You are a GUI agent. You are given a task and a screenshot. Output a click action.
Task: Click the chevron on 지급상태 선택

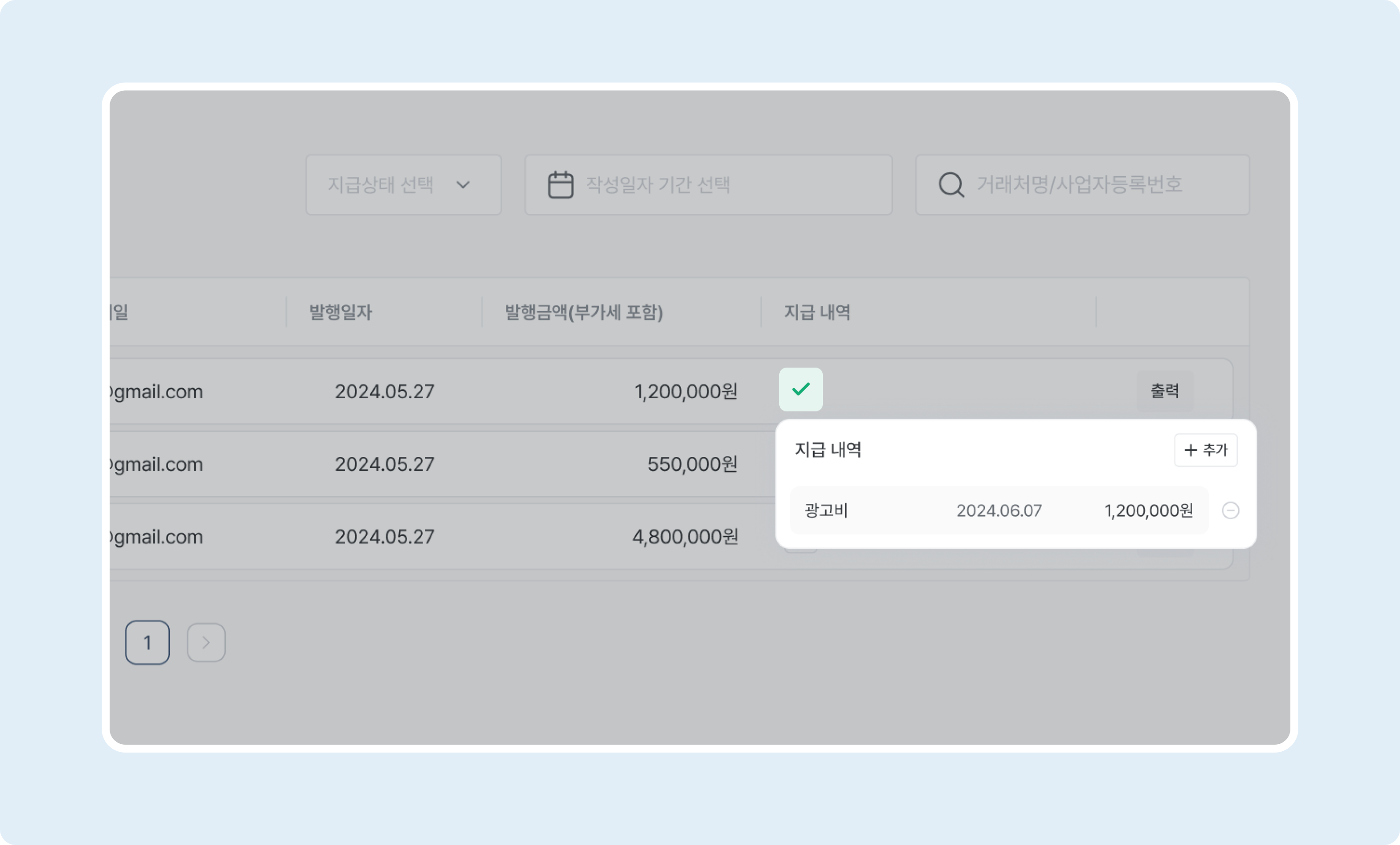click(464, 184)
